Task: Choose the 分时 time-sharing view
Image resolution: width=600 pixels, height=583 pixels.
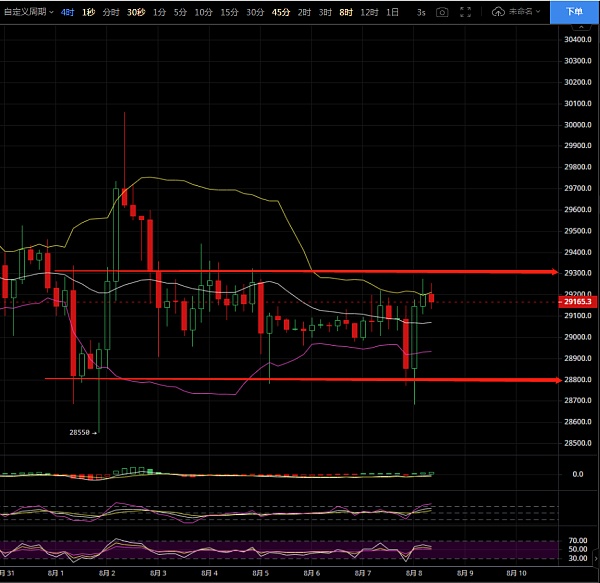Action: point(111,12)
